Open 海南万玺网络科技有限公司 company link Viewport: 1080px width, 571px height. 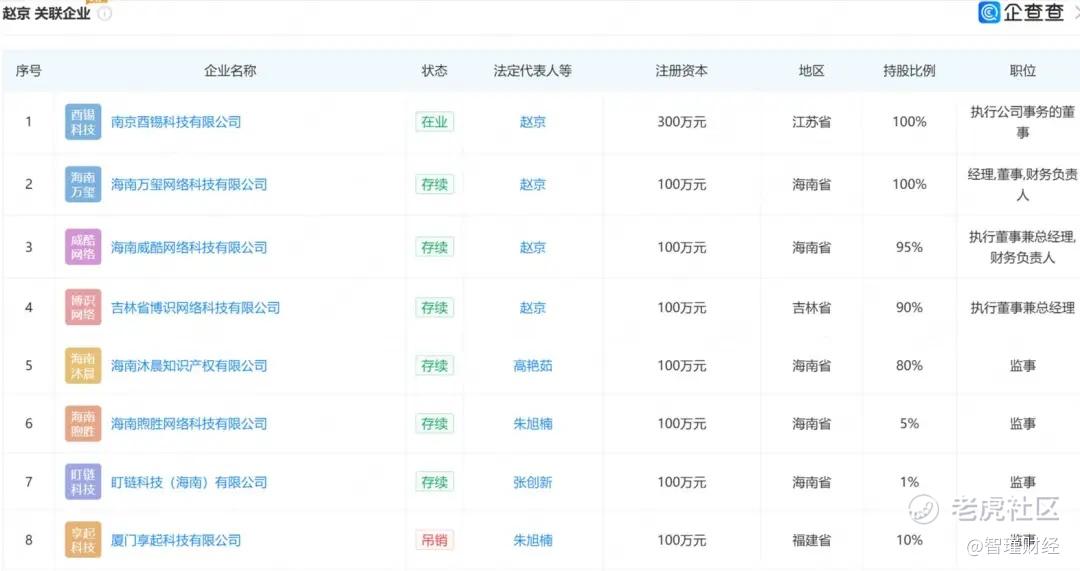click(x=189, y=184)
